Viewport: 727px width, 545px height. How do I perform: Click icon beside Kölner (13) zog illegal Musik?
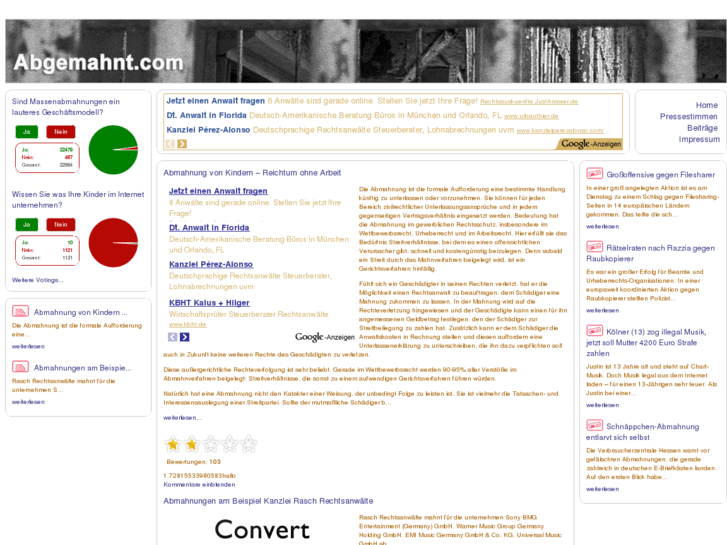click(594, 331)
